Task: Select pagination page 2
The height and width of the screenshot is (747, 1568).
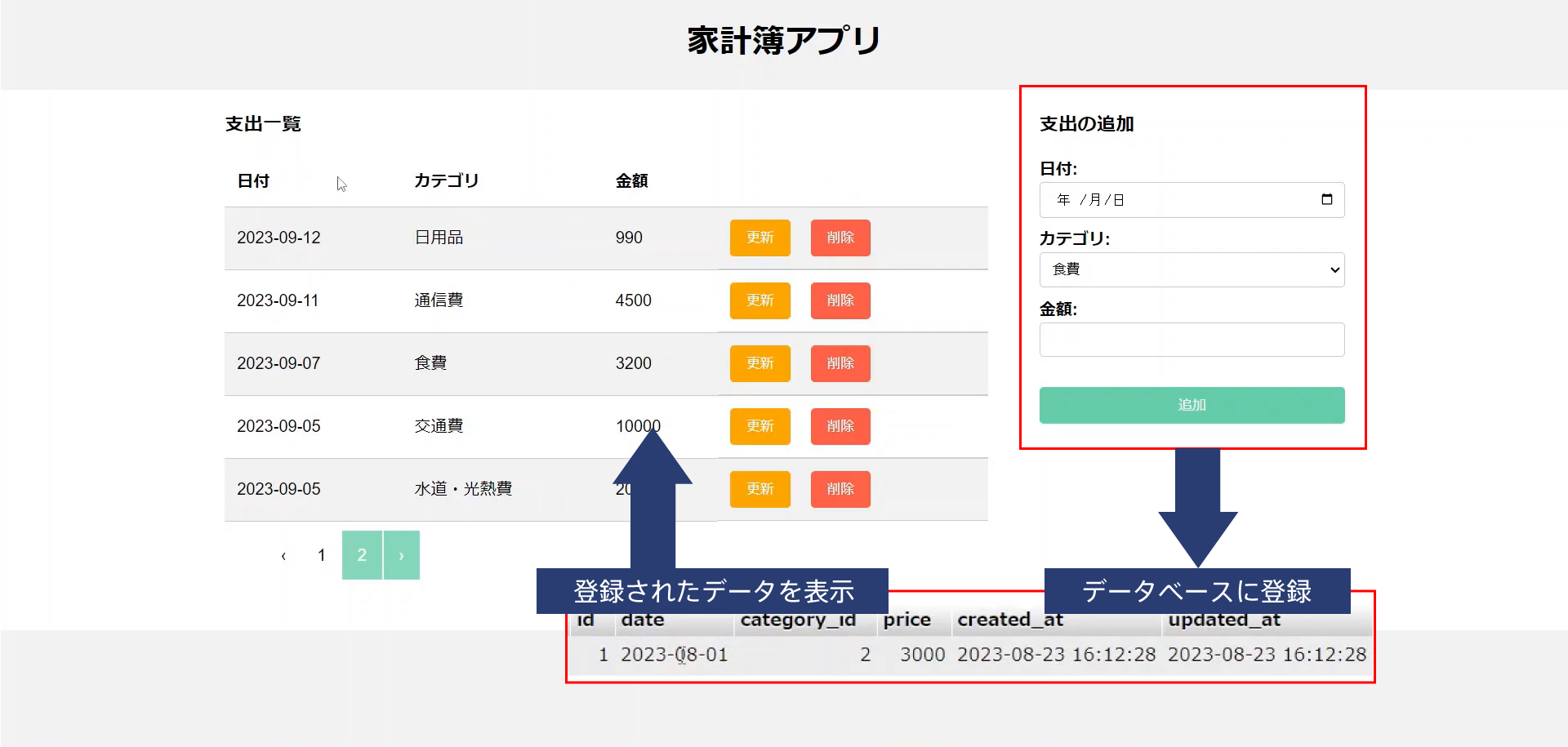Action: tap(362, 555)
